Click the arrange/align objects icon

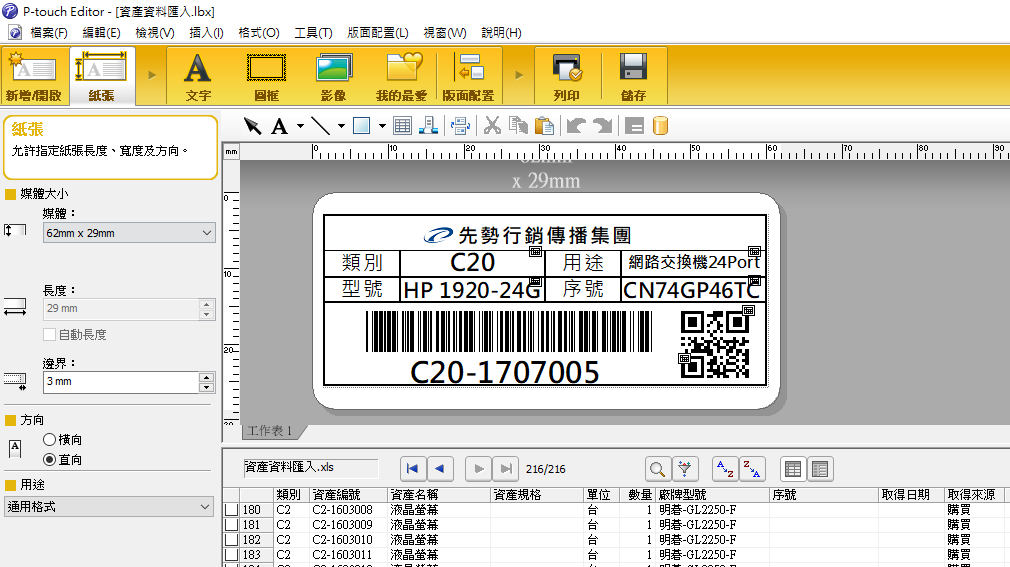point(428,126)
